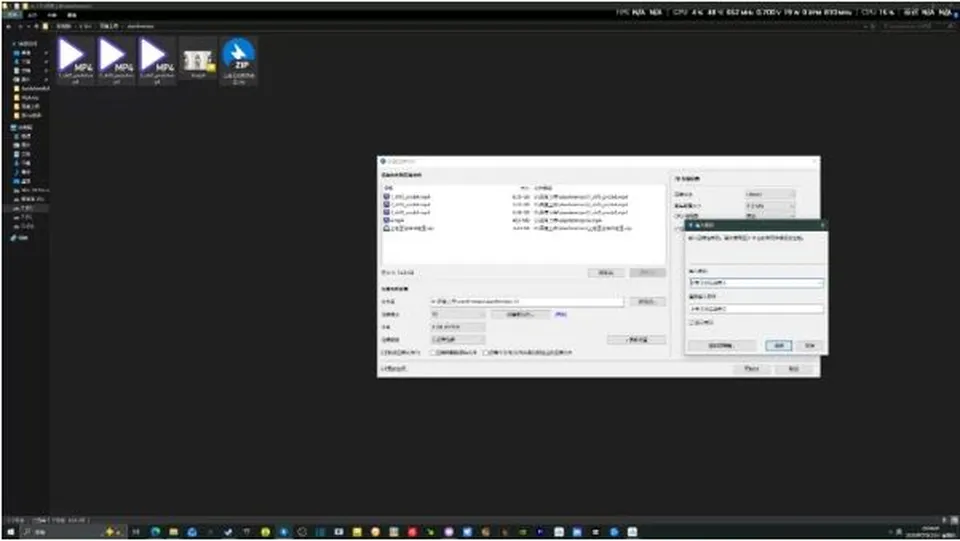Click the more options button in archive dialog
The height and width of the screenshot is (541, 960).
pos(636,340)
